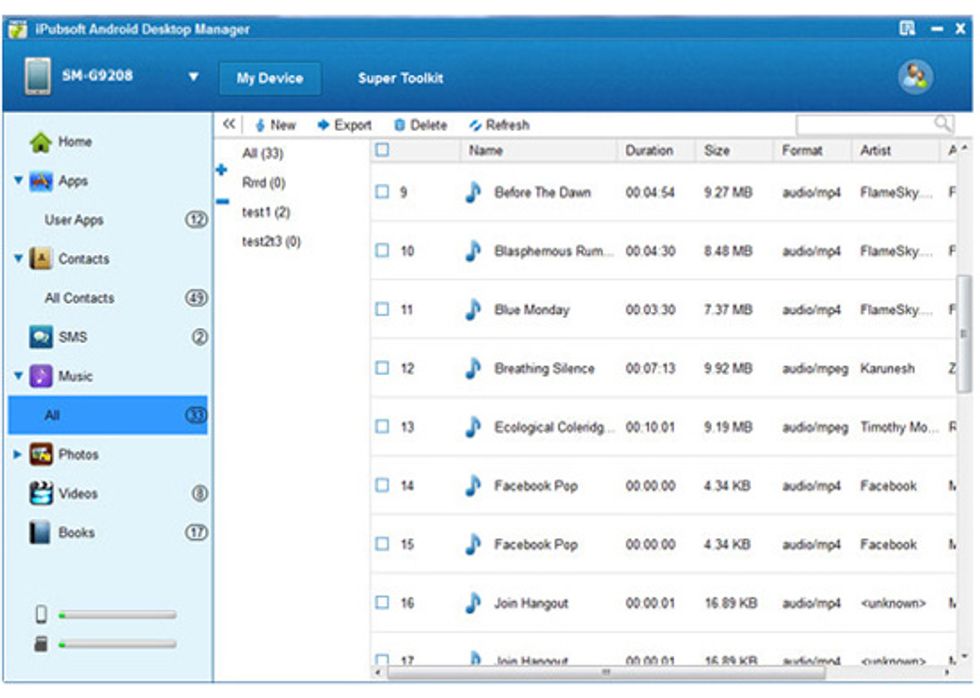The width and height of the screenshot is (980, 698).
Task: Open the Videos section
Action: [x=77, y=494]
